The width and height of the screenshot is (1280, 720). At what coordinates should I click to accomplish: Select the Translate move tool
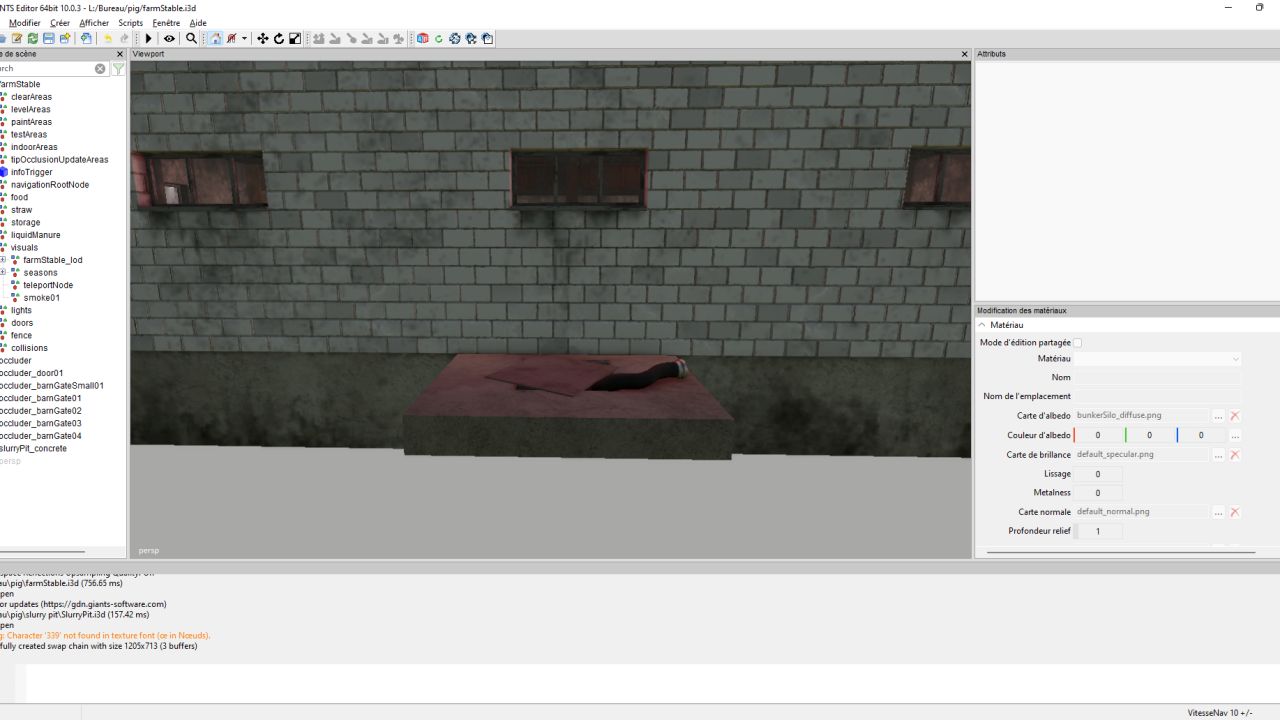[262, 38]
